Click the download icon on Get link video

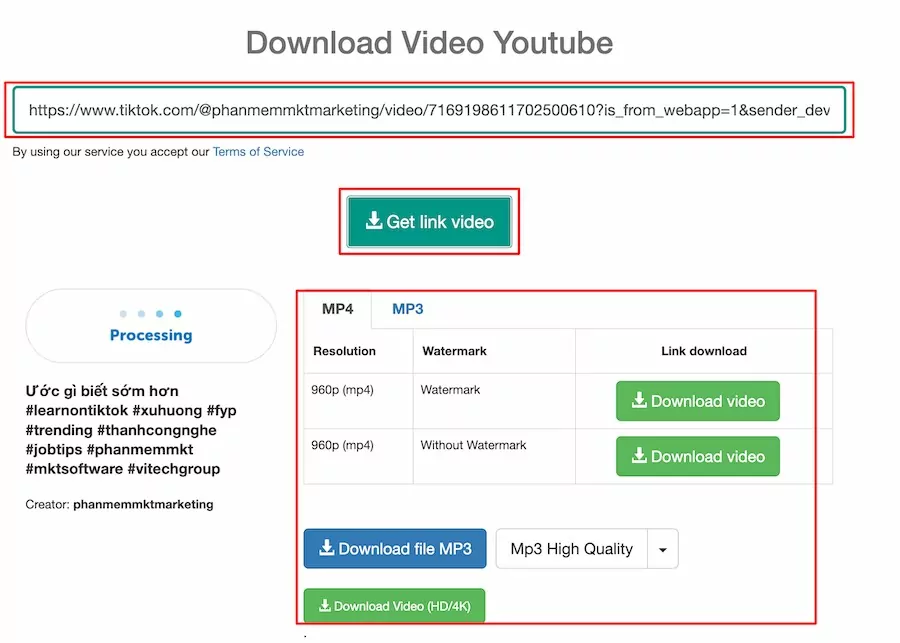click(x=374, y=220)
